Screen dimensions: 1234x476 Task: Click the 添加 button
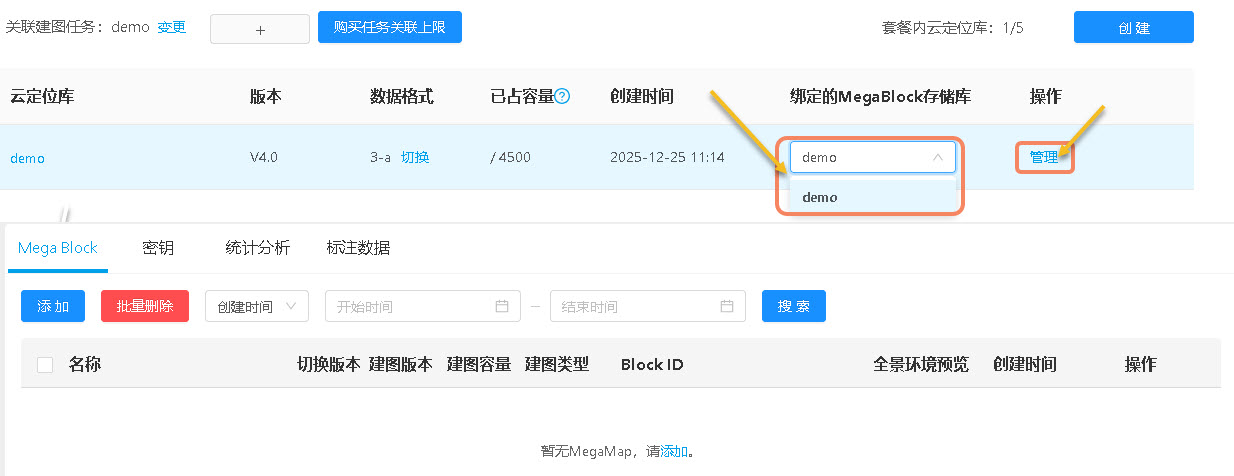coord(53,306)
